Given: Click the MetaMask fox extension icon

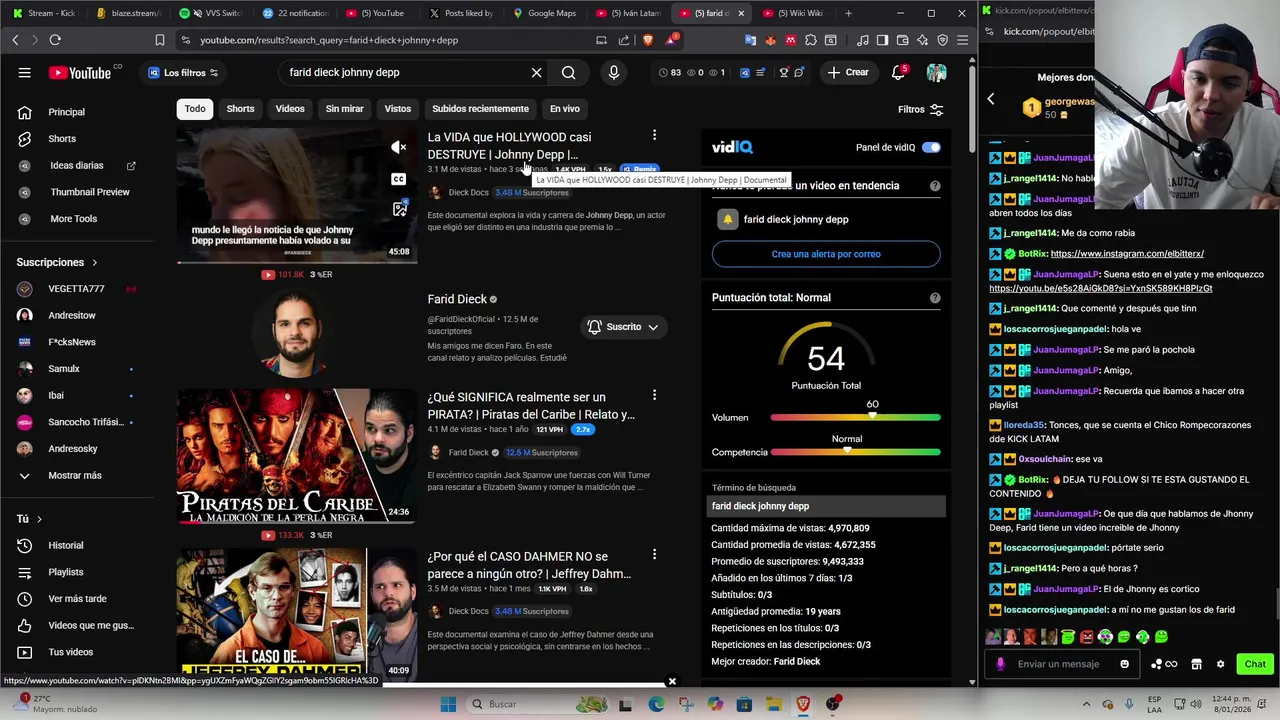Looking at the screenshot, I should coord(771,40).
